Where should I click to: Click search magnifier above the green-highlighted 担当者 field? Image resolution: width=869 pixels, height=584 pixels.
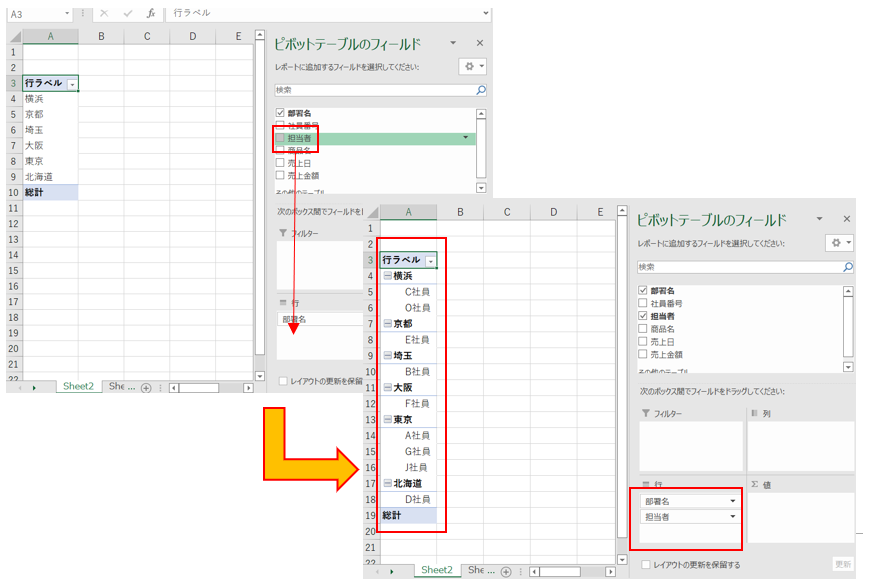point(481,90)
